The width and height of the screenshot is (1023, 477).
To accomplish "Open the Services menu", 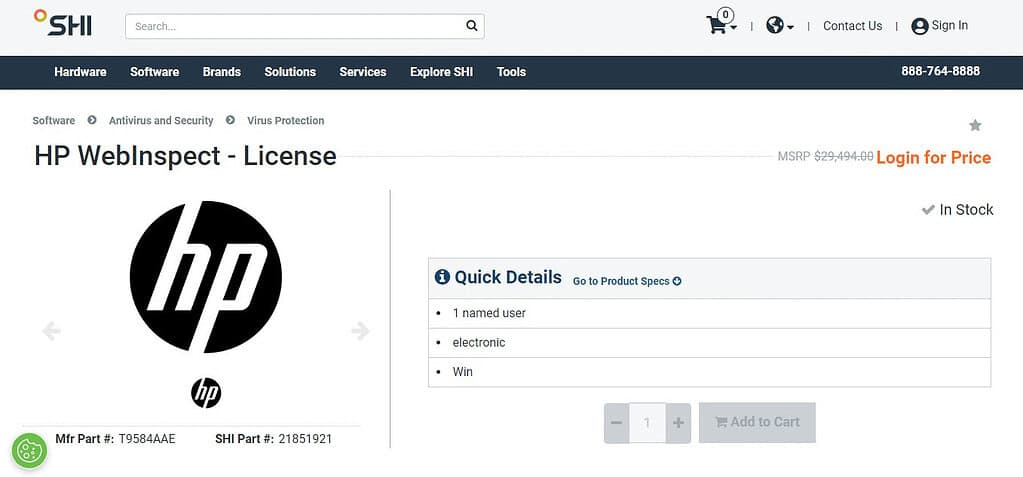I will (363, 72).
